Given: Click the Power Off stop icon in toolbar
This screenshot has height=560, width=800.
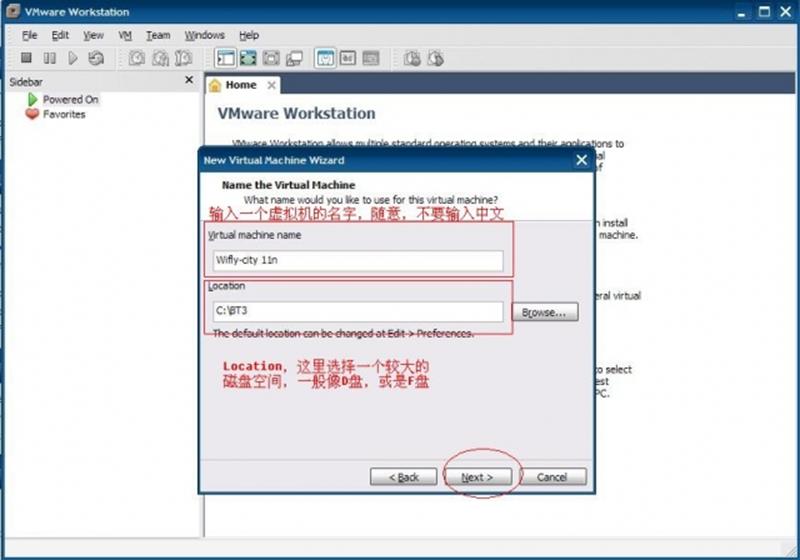Looking at the screenshot, I should click(26, 58).
